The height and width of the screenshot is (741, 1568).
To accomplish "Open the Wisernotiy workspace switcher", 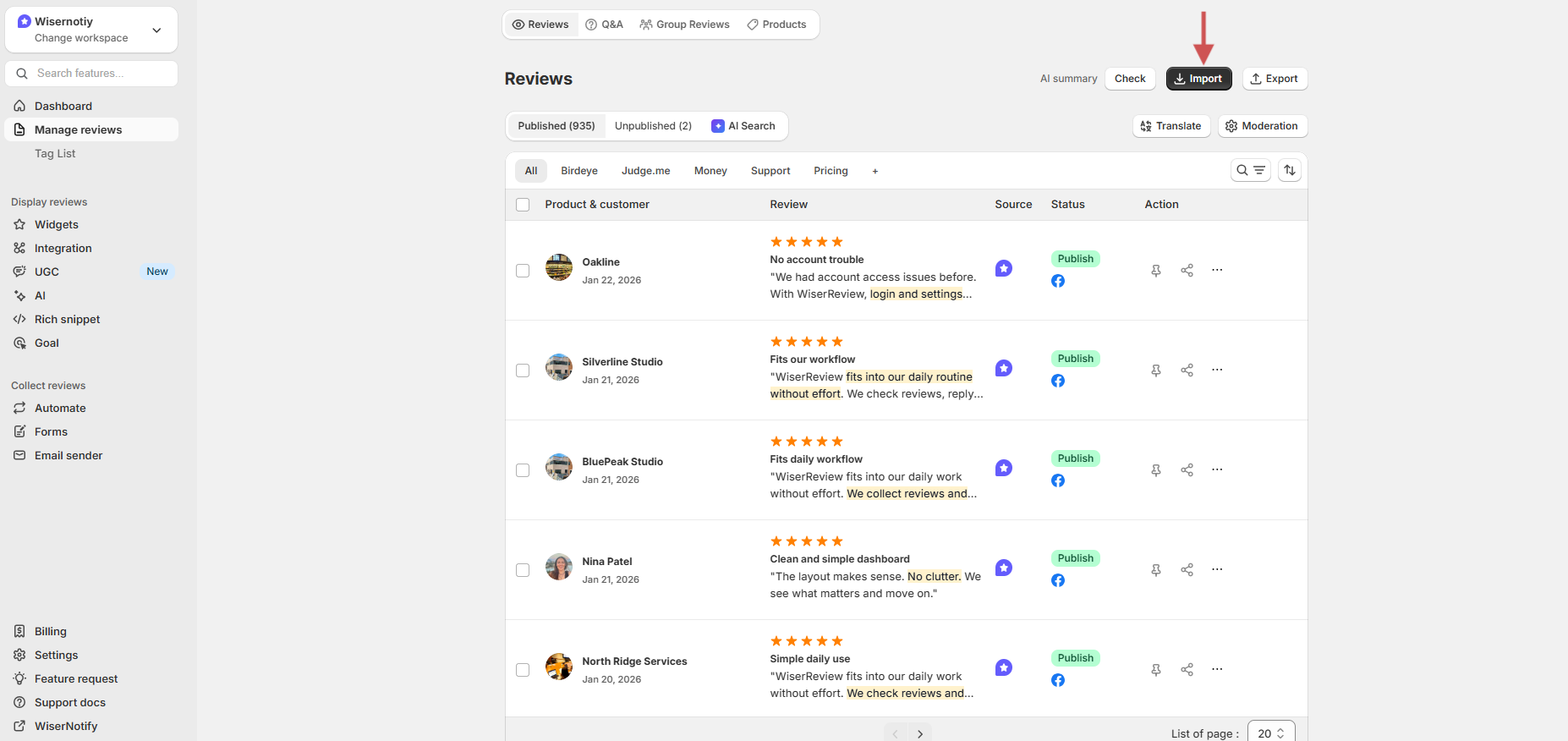I will tap(91, 30).
